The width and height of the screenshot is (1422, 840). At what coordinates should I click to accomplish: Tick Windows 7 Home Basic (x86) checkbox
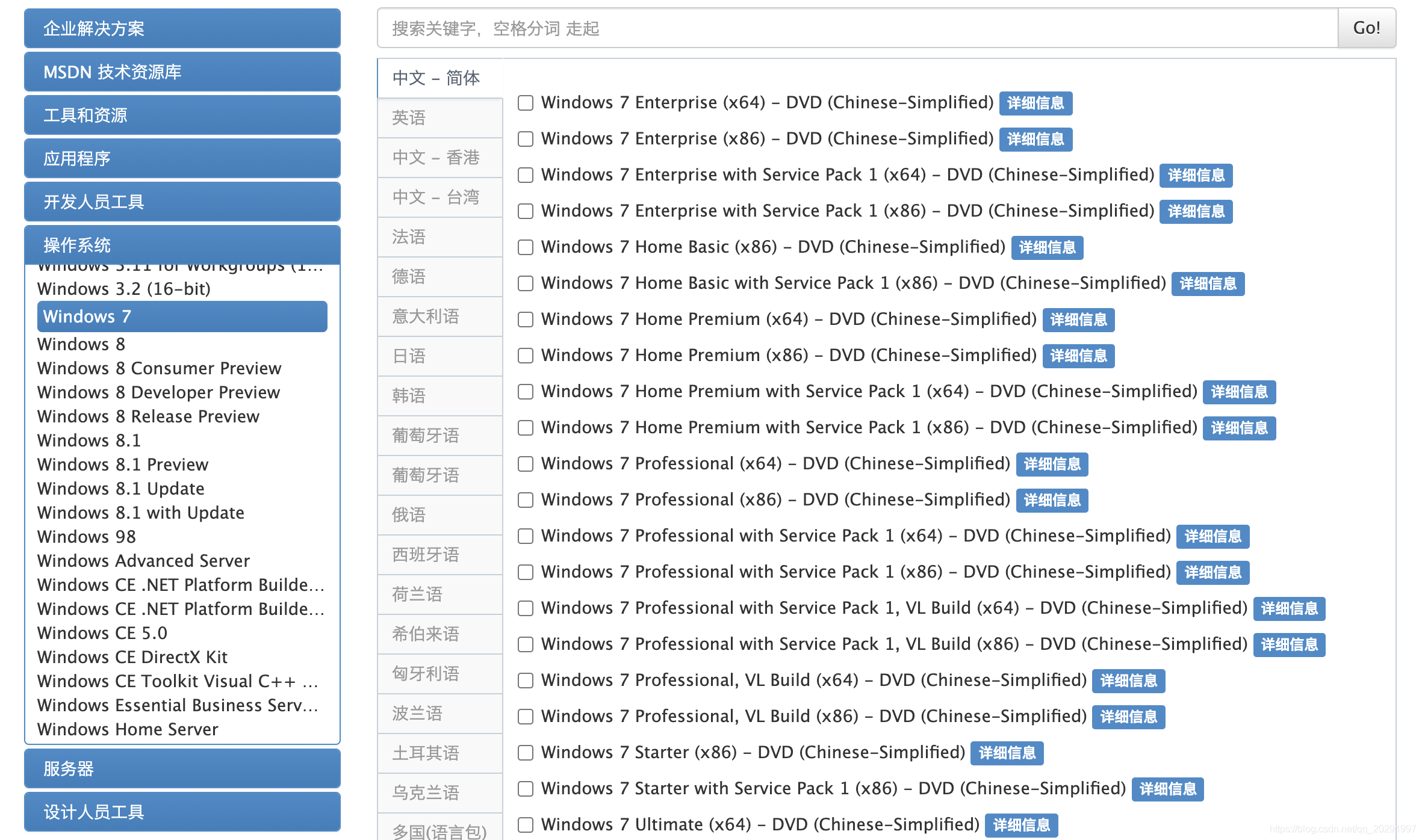526,247
